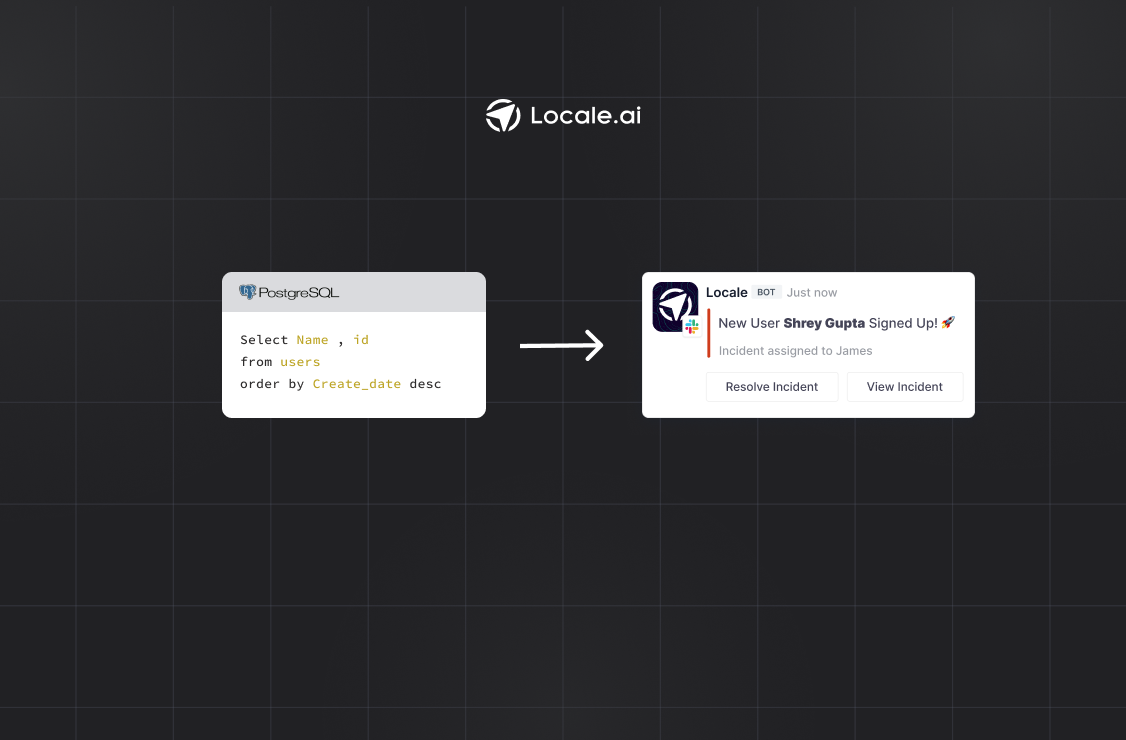
Task: Click the users table name in query
Action: click(300, 362)
